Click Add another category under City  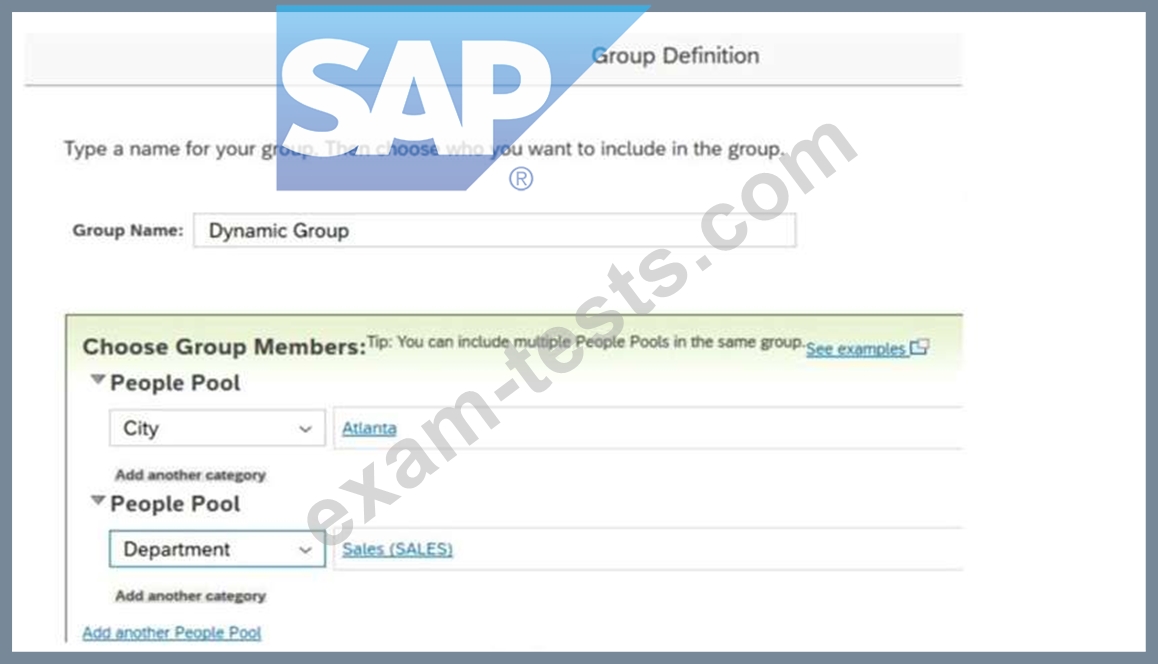point(191,475)
